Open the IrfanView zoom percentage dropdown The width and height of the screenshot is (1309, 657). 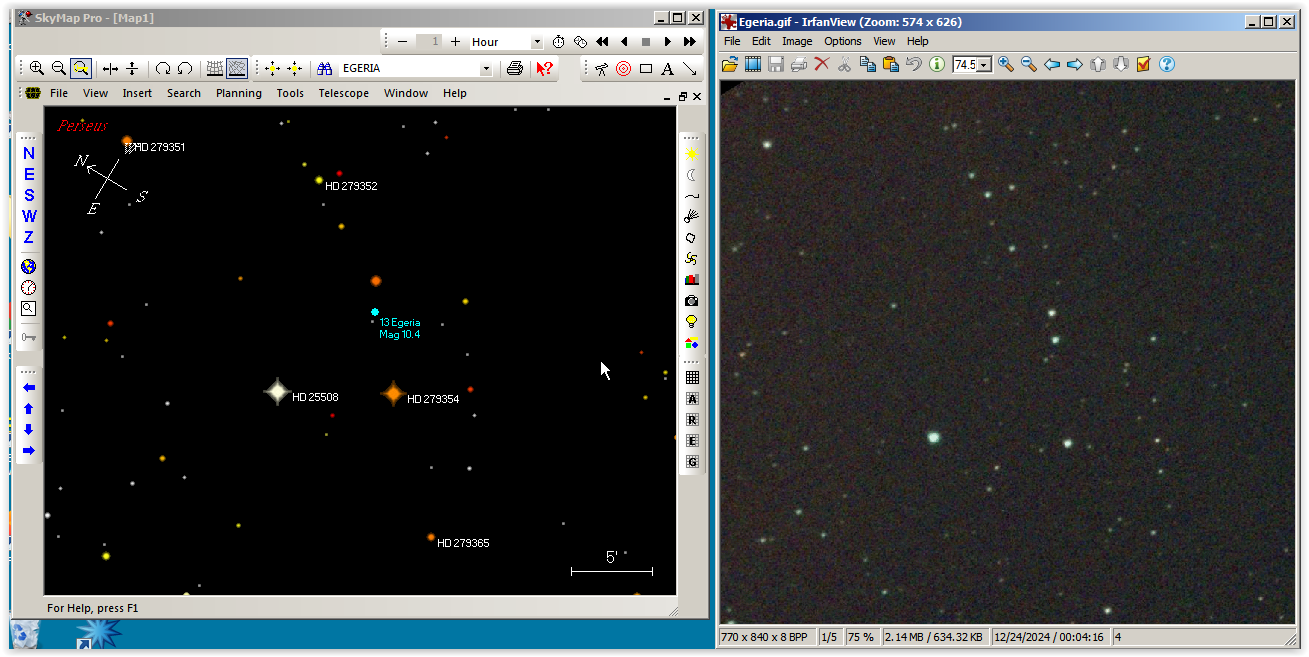(x=985, y=65)
